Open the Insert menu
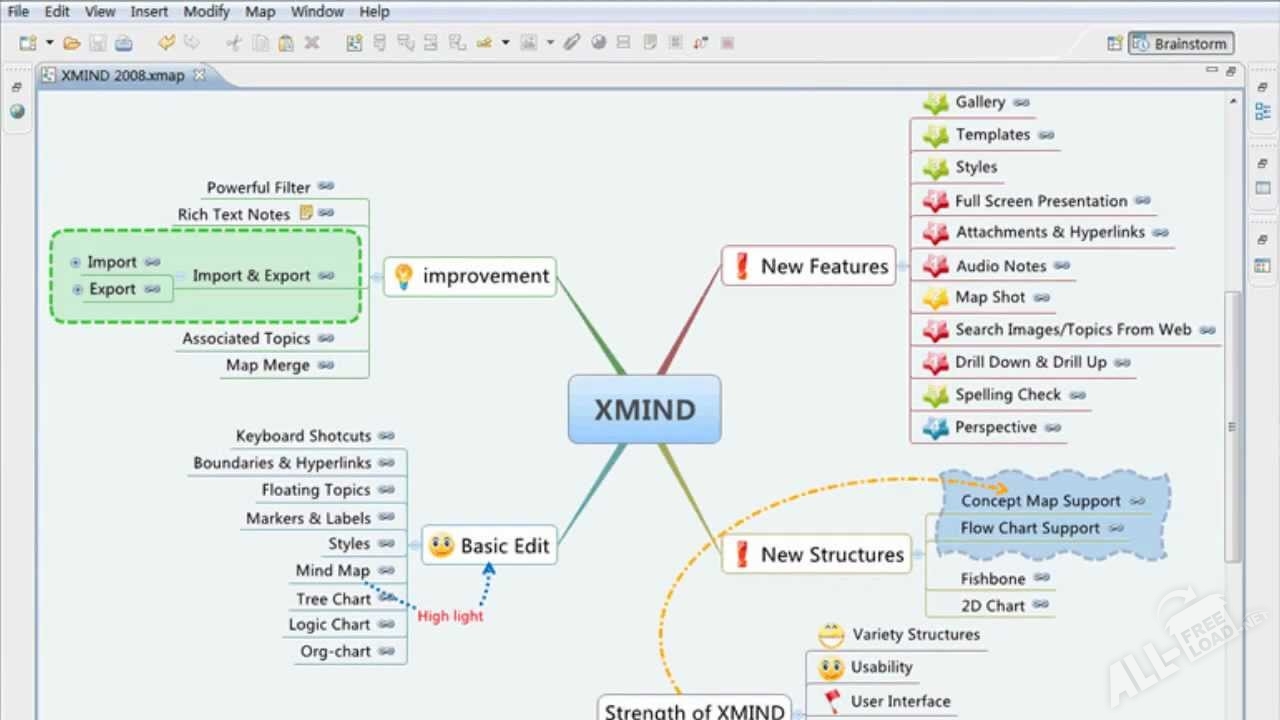 (x=149, y=12)
